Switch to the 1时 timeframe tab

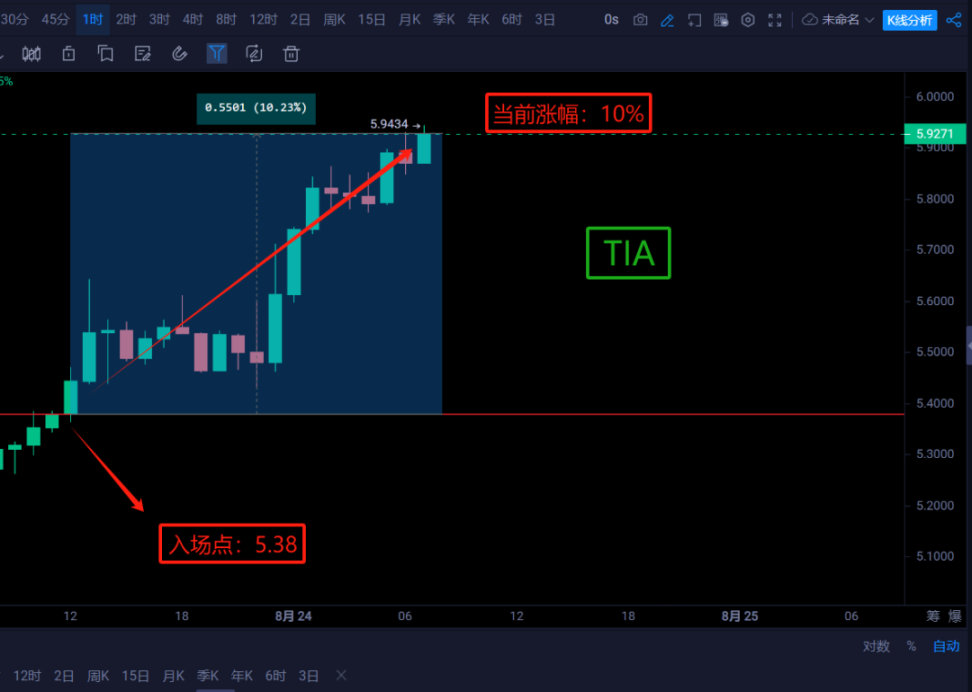coord(91,19)
